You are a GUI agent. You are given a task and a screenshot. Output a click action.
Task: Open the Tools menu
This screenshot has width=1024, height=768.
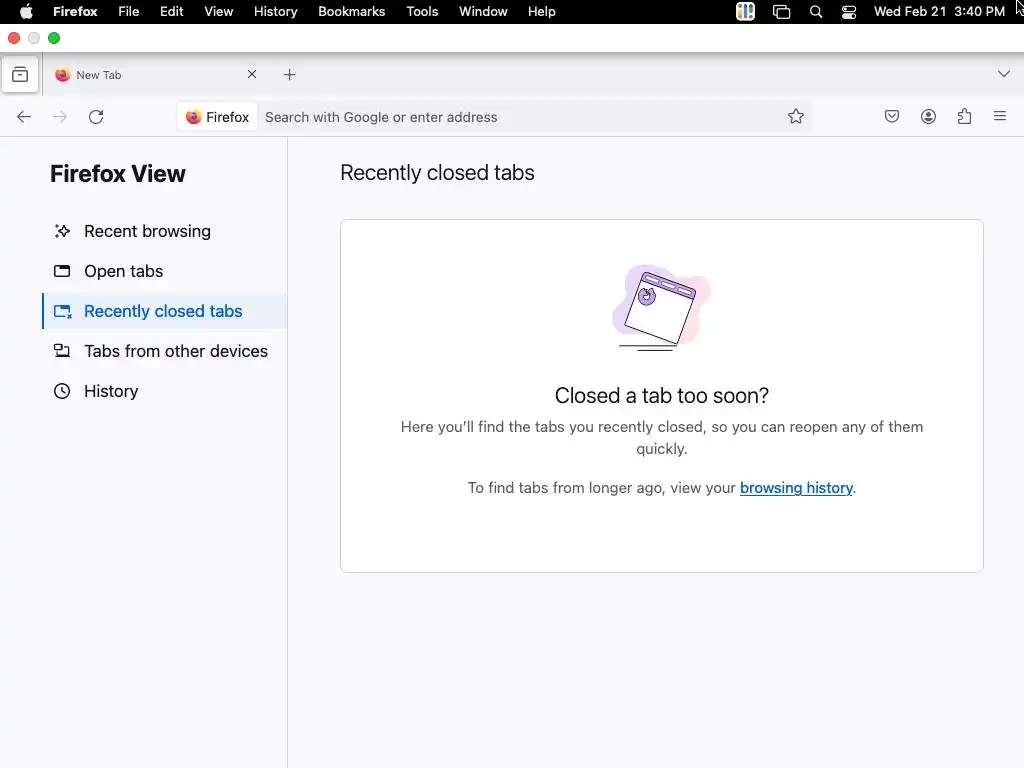[422, 12]
